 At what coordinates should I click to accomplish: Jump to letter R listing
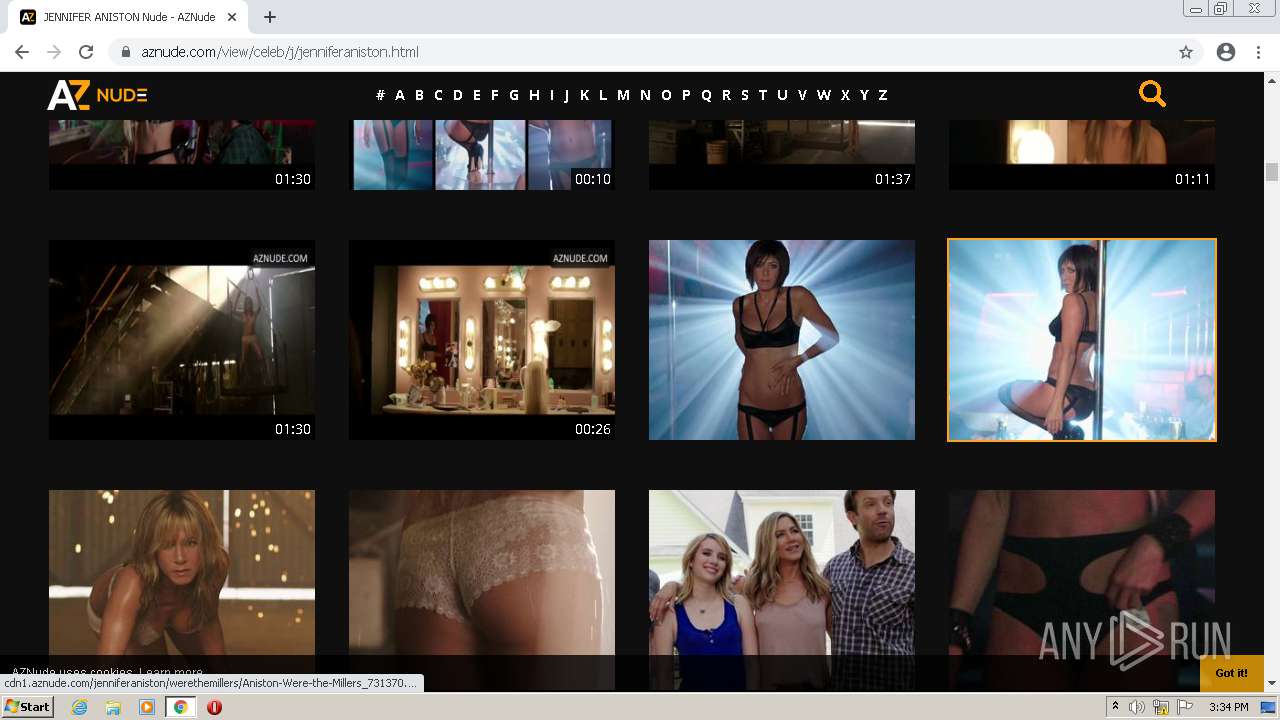(726, 95)
